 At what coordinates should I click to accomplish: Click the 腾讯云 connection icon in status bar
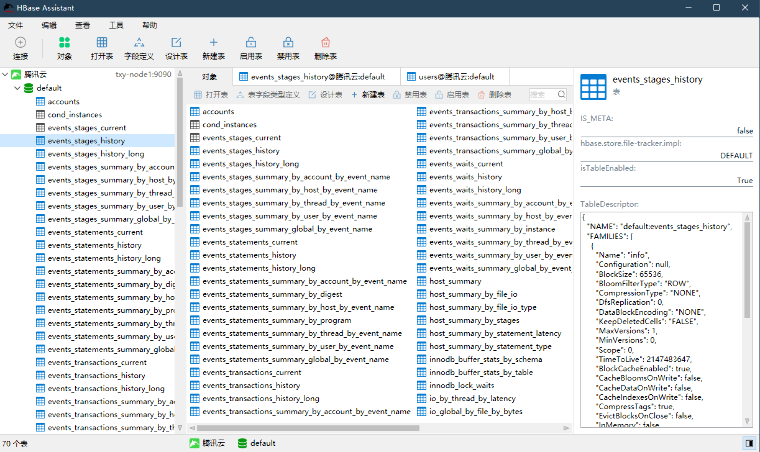(x=194, y=443)
